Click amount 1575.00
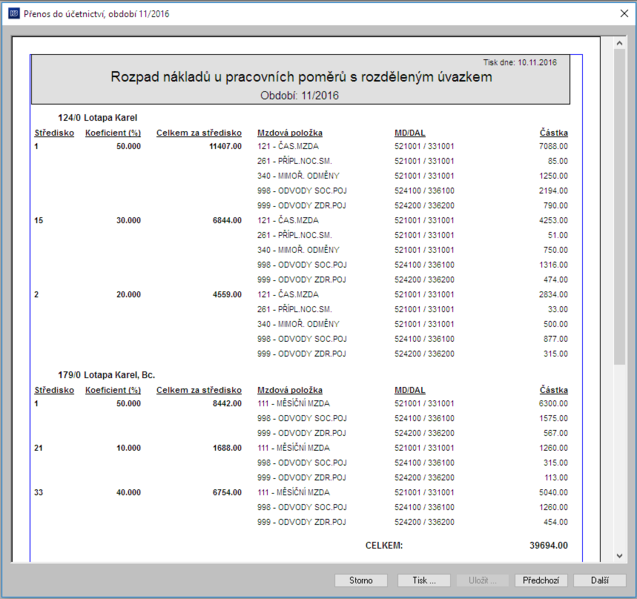The width and height of the screenshot is (637, 599). [553, 418]
